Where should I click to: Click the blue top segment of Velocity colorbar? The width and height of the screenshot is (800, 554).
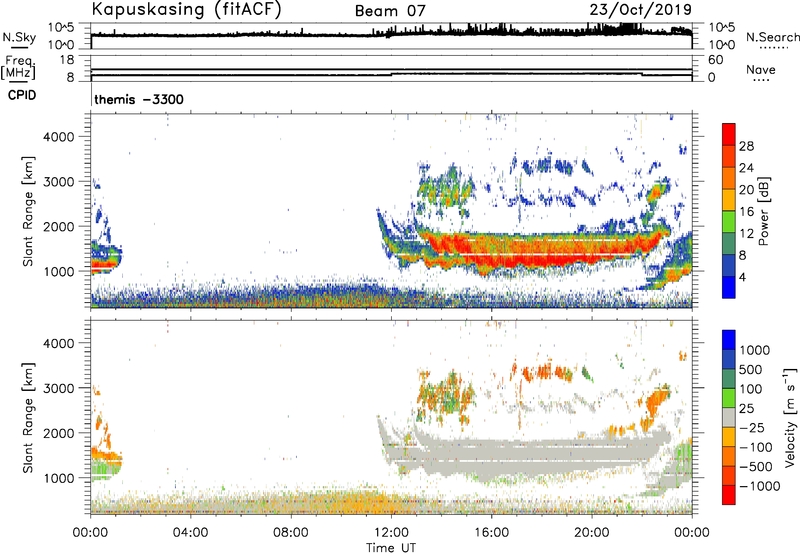[x=729, y=340]
